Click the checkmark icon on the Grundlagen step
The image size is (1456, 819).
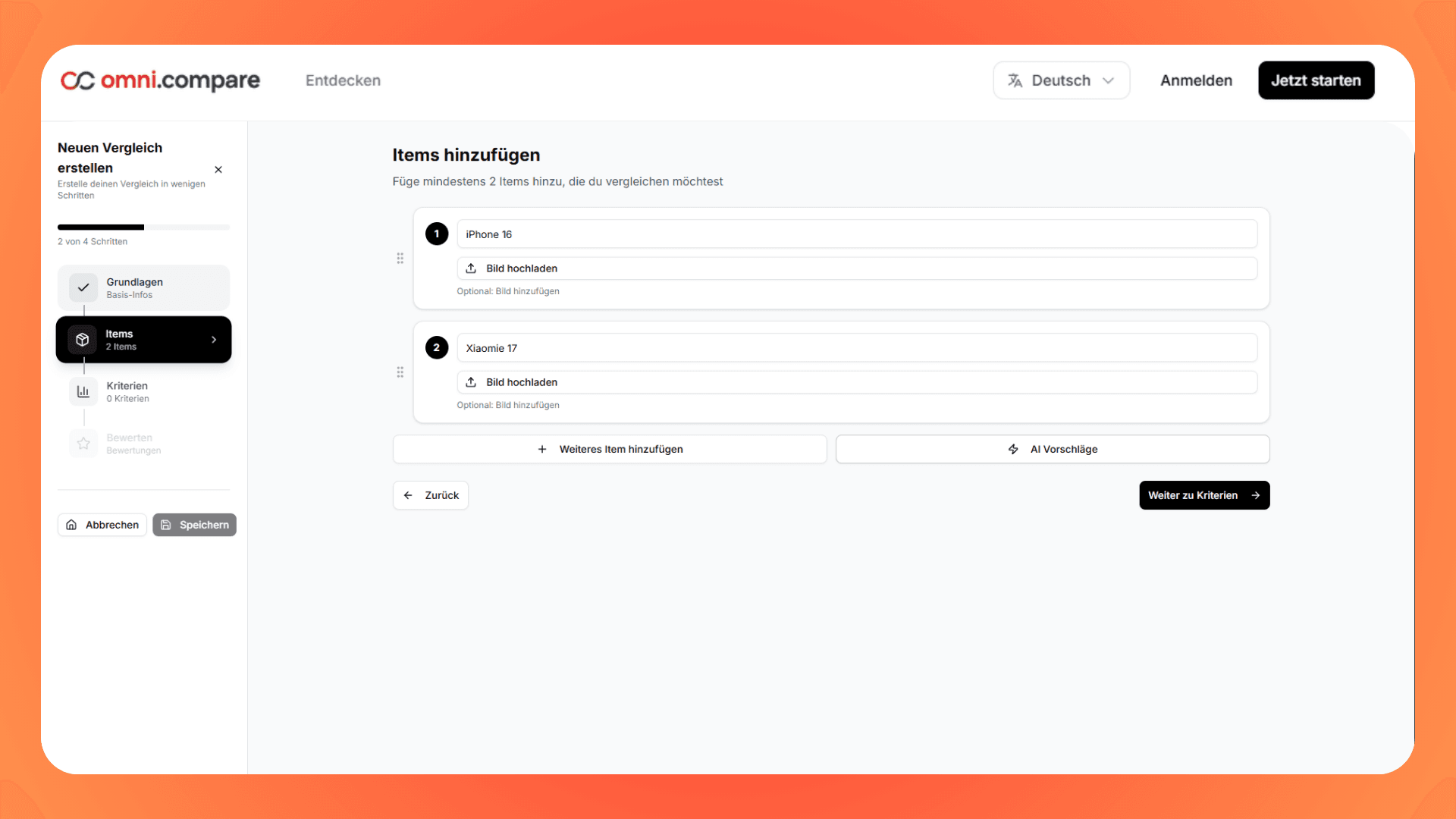[83, 287]
